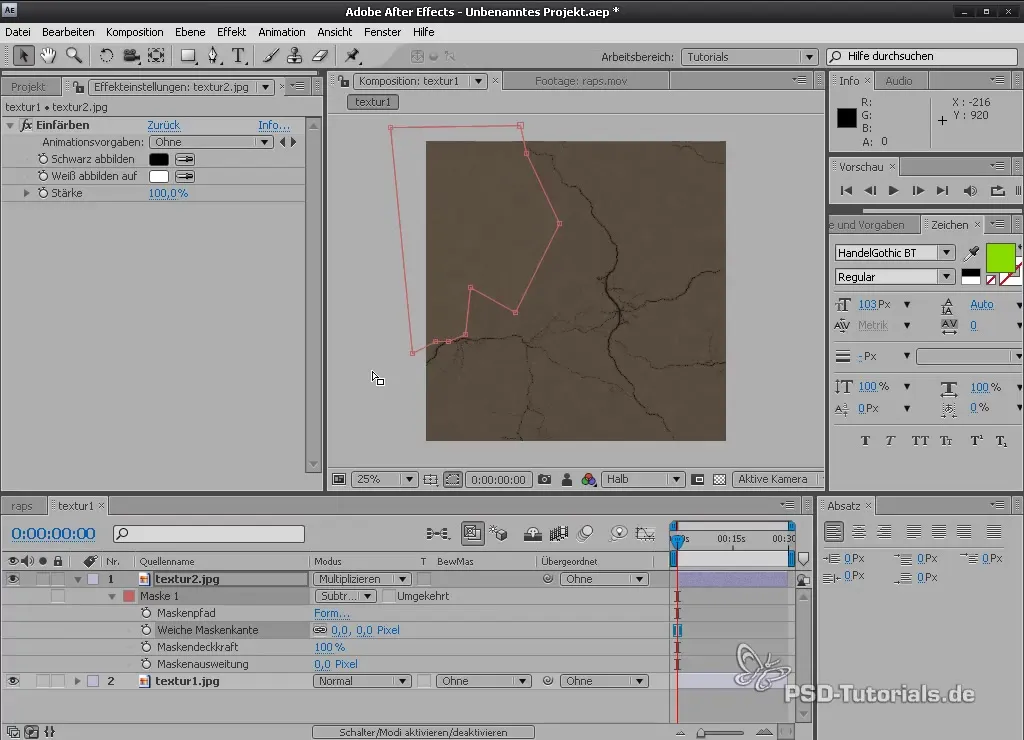Open the Komposition menu
This screenshot has height=740, width=1024.
[135, 32]
